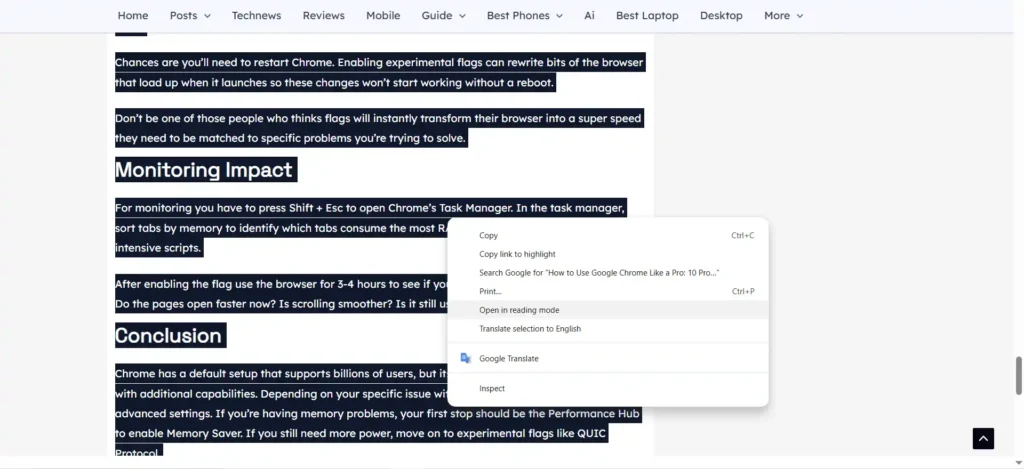Expand the More navigation dropdown
The width and height of the screenshot is (1024, 469).
[x=783, y=16]
